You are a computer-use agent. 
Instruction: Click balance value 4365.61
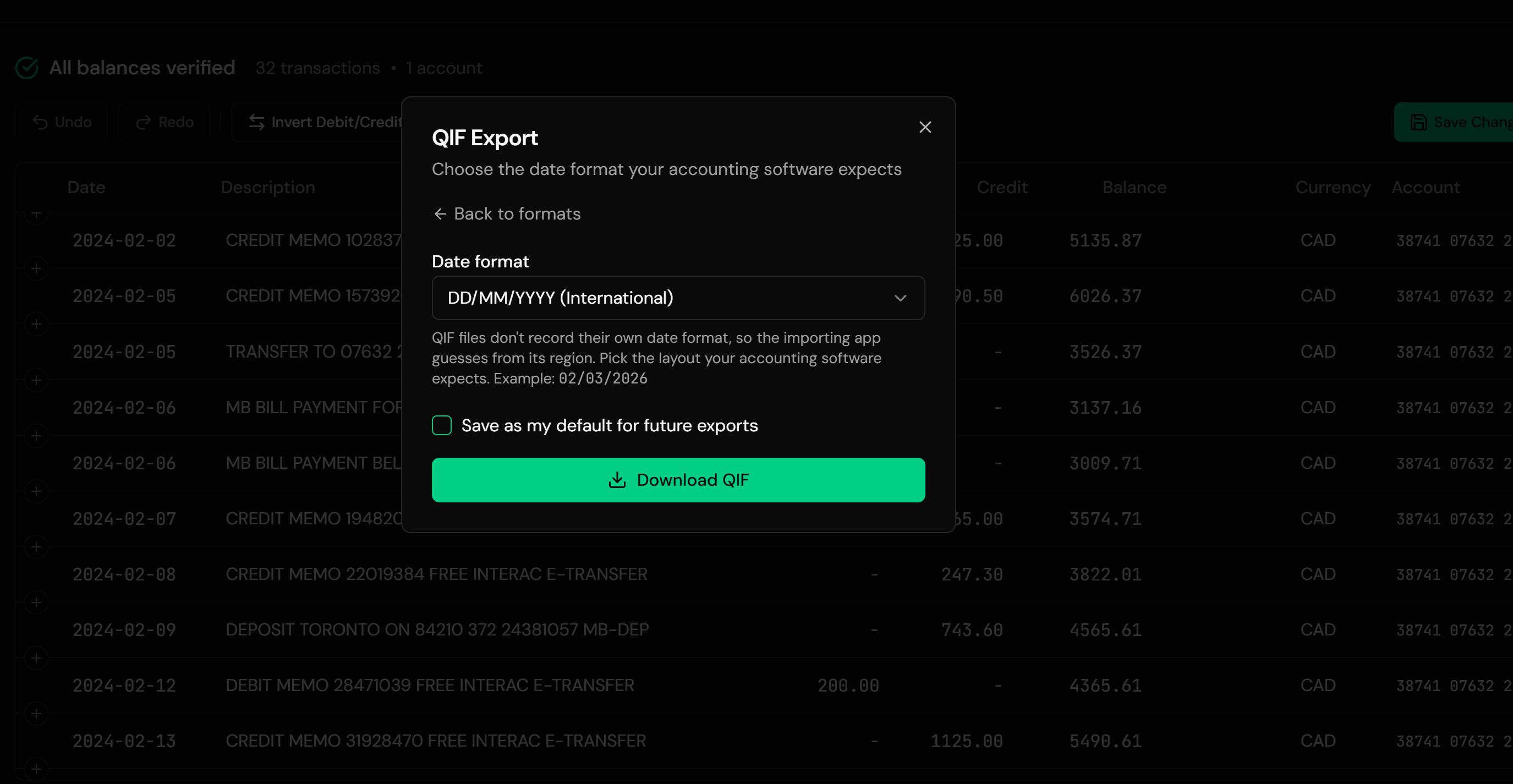pyautogui.click(x=1105, y=686)
